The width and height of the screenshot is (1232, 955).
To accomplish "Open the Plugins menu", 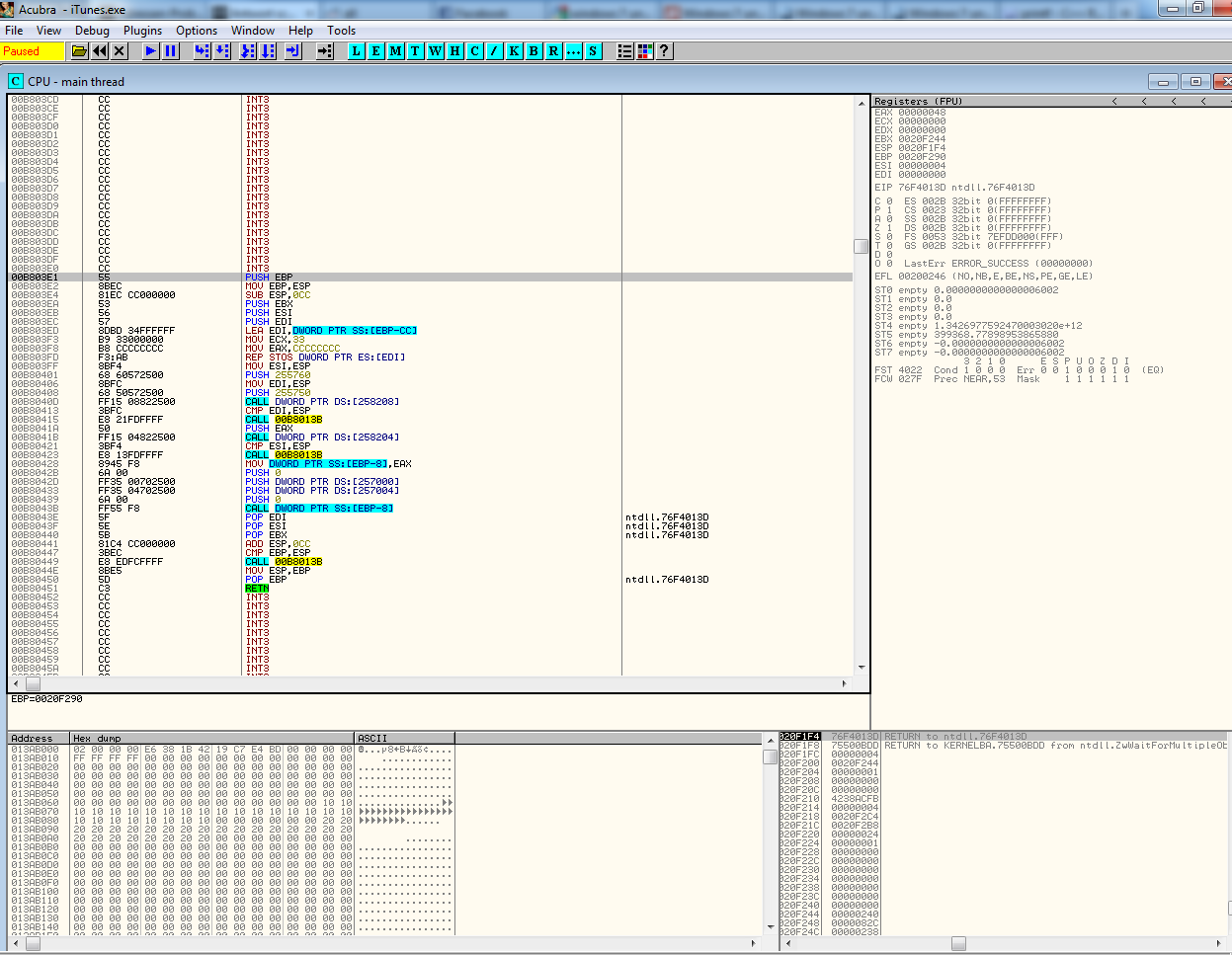I will pos(142,31).
